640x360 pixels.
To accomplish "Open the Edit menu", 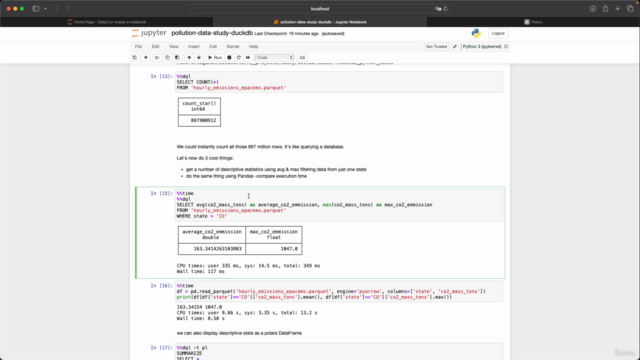I will [156, 47].
